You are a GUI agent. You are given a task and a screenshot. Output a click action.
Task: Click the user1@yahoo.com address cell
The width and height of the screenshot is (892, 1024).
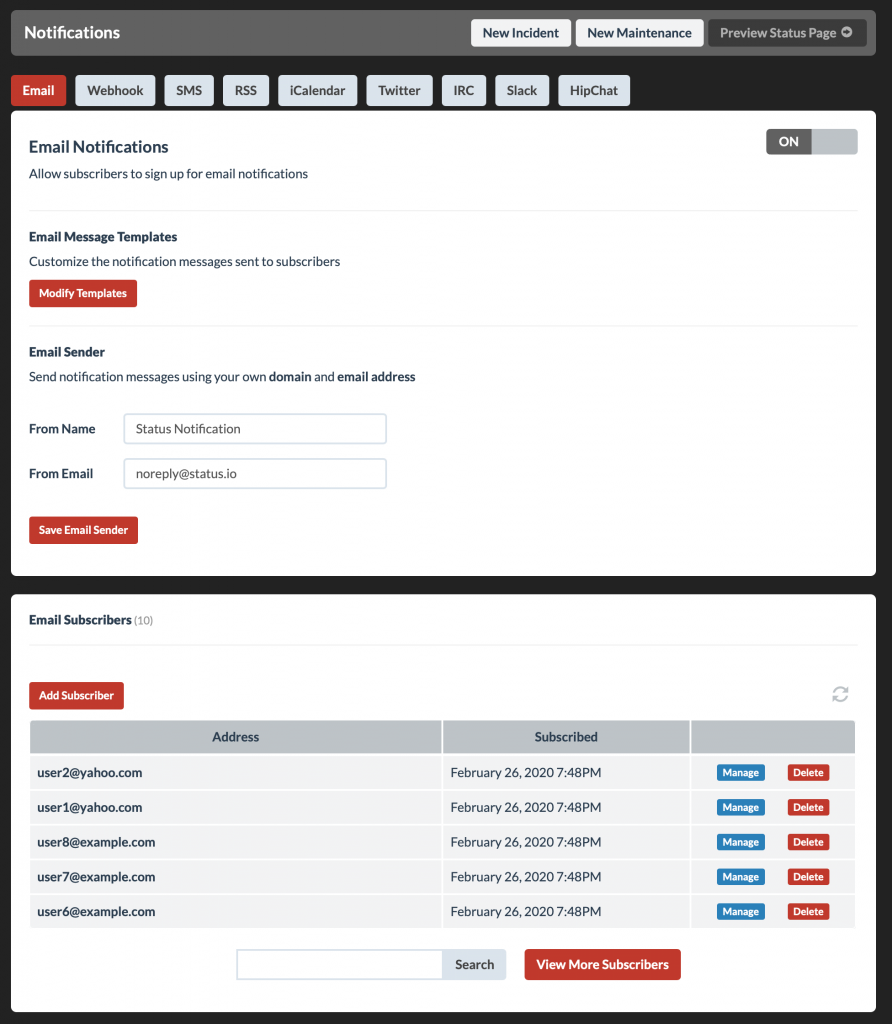click(236, 807)
